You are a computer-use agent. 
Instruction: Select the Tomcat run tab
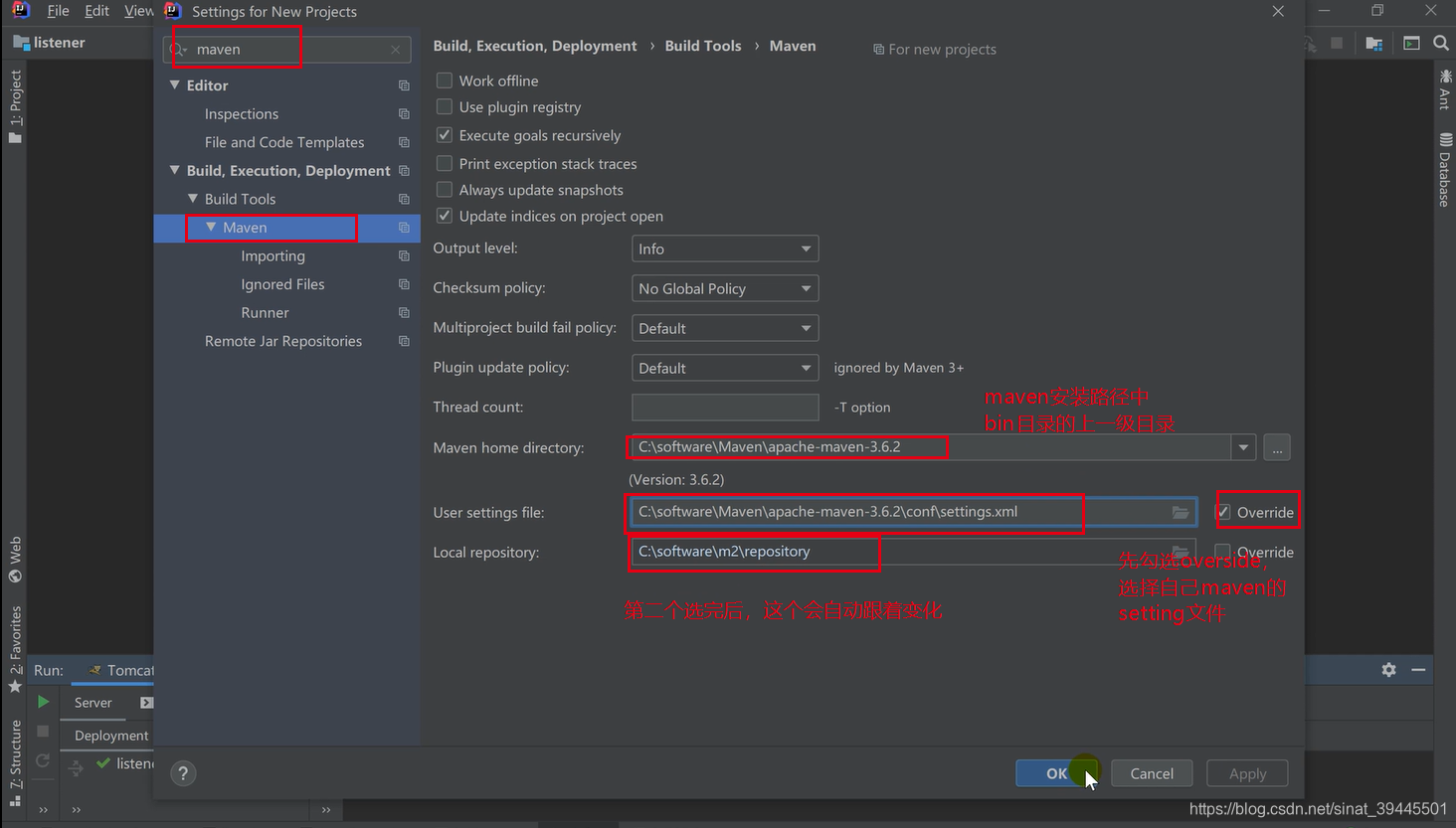click(121, 670)
